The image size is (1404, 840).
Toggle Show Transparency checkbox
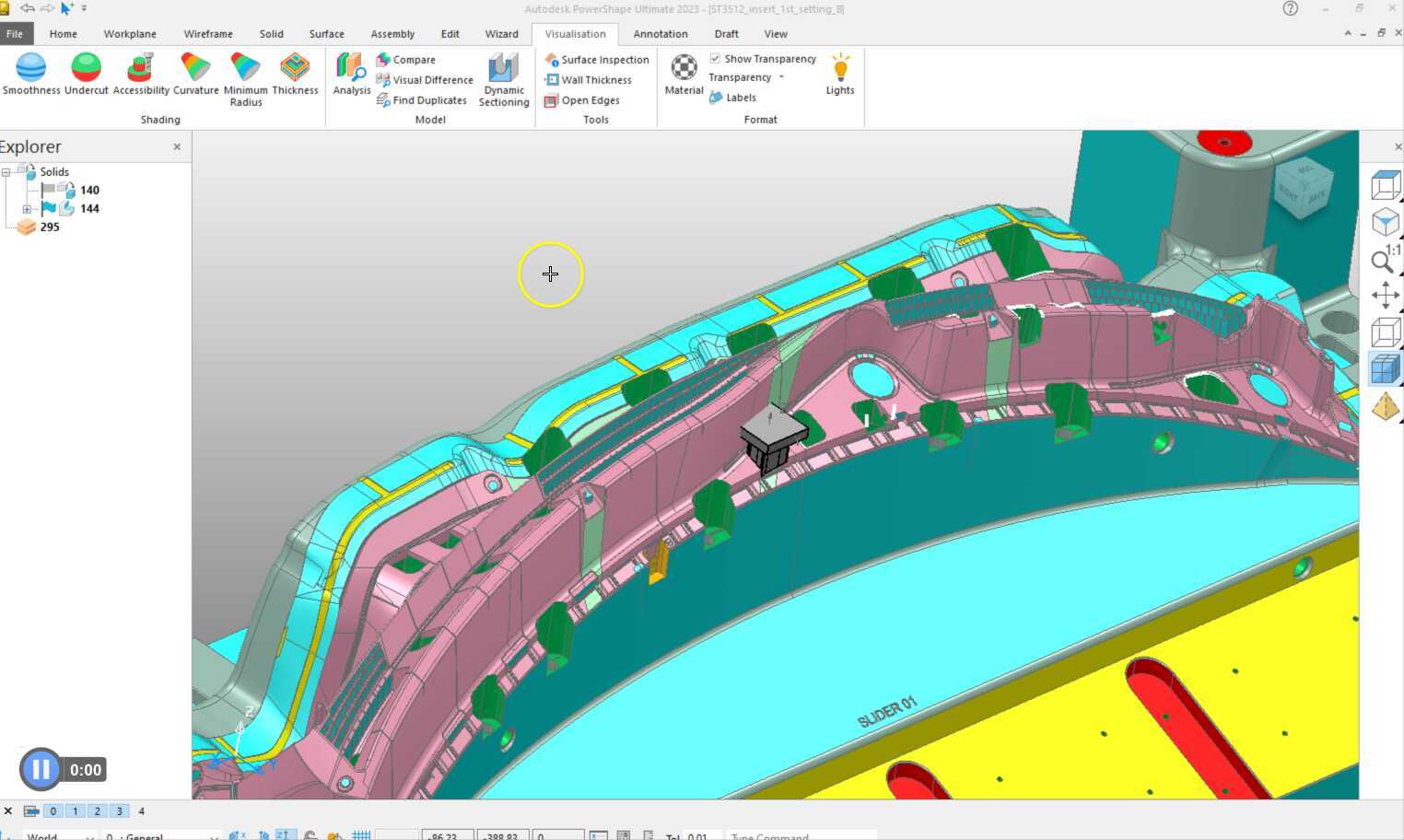pos(715,58)
